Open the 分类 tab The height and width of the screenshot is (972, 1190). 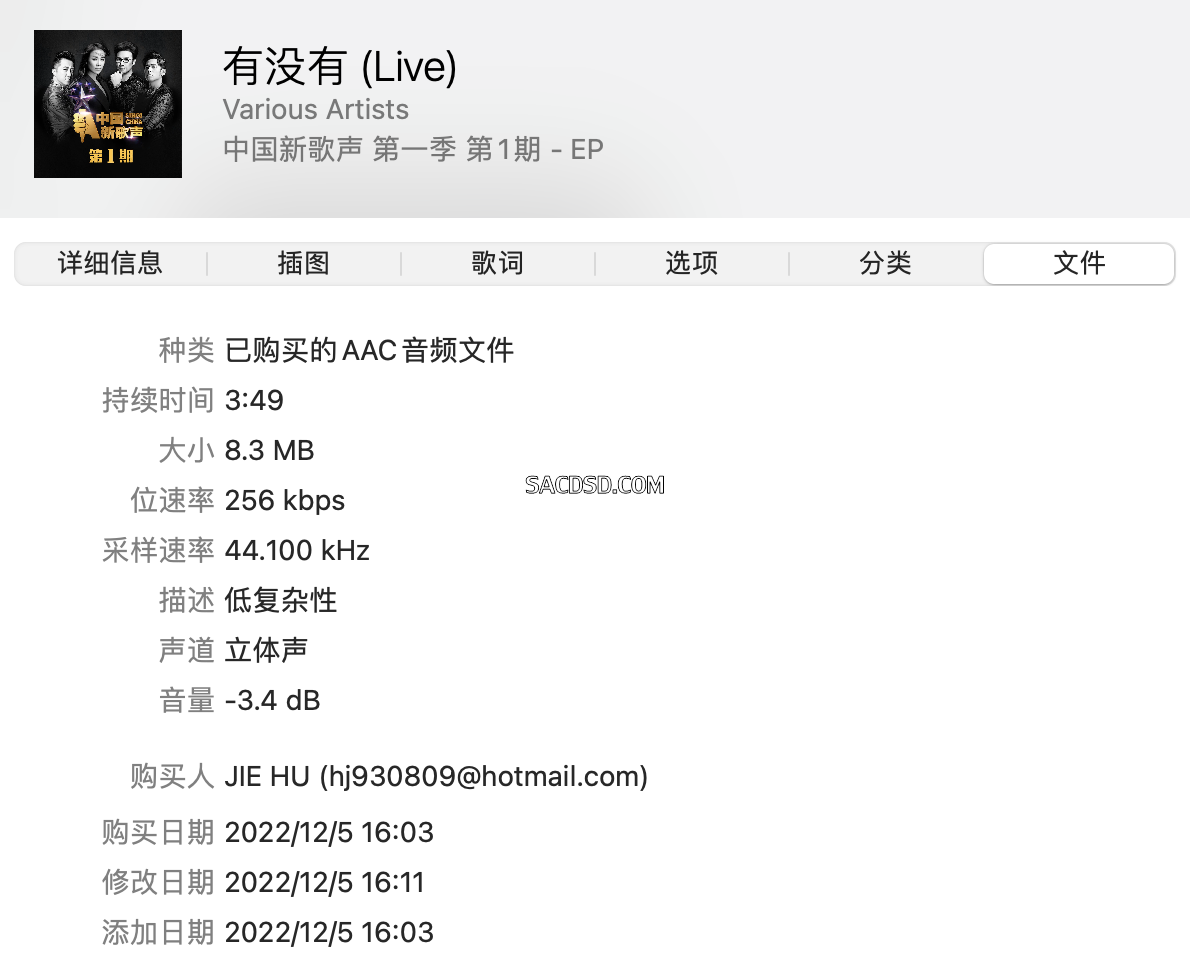tap(886, 263)
